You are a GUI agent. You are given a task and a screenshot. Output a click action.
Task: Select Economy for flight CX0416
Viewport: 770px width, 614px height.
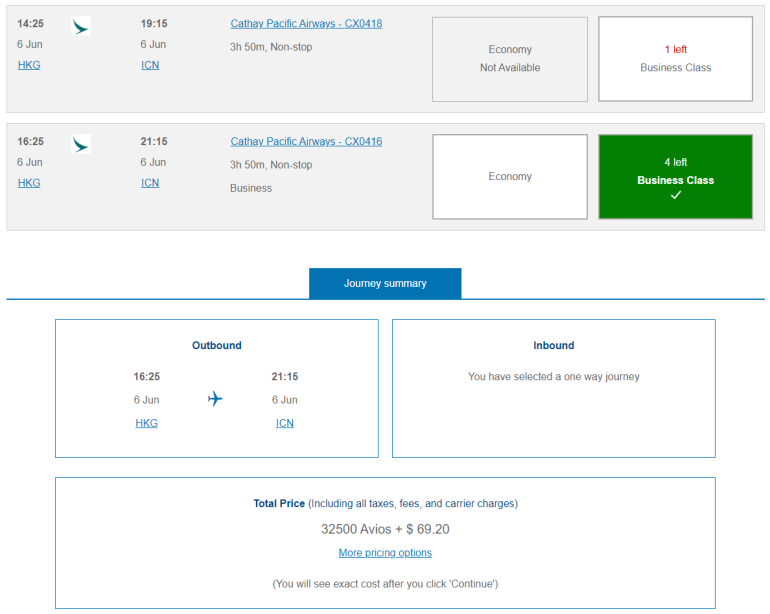[510, 177]
